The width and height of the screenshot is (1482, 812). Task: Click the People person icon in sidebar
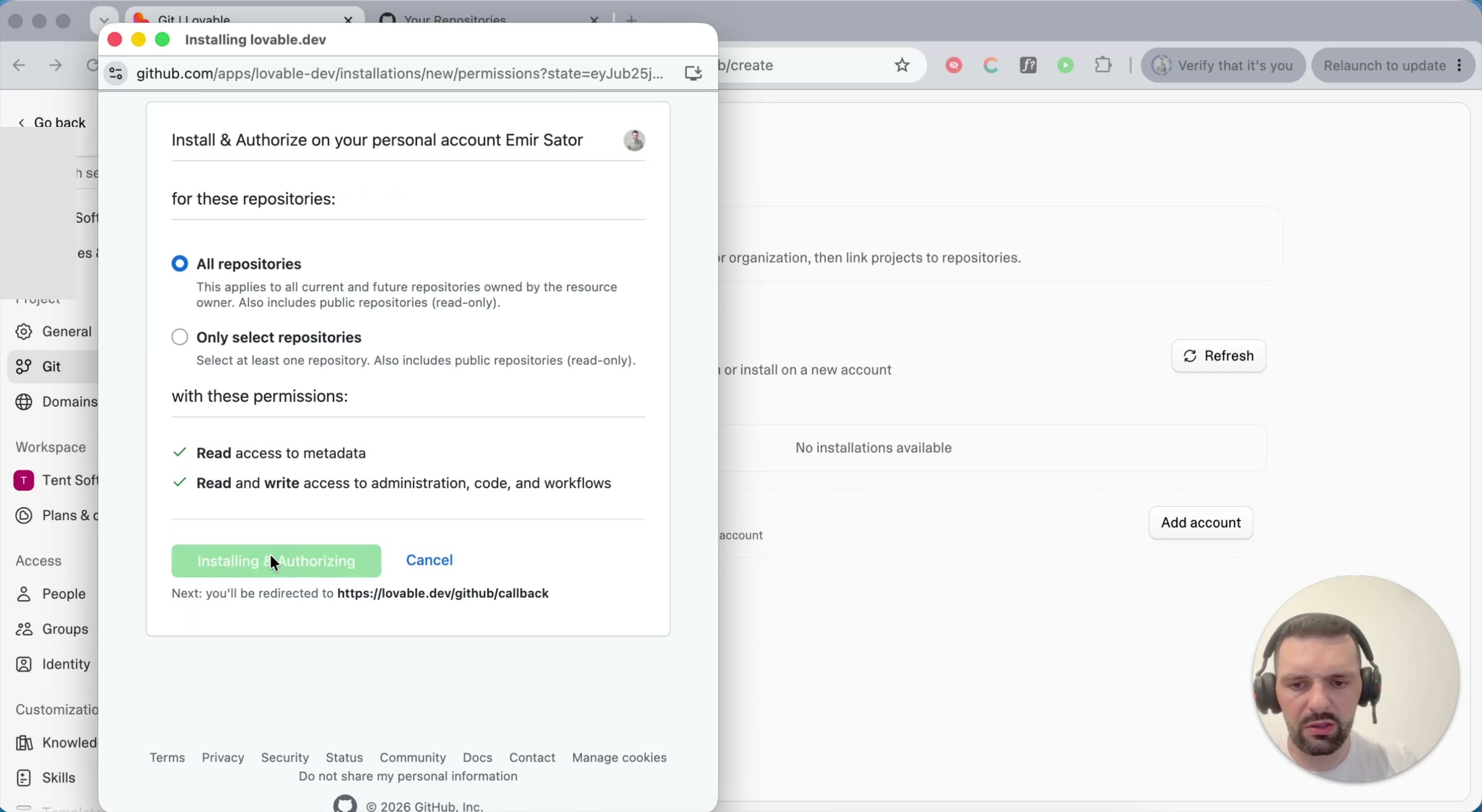click(x=24, y=594)
